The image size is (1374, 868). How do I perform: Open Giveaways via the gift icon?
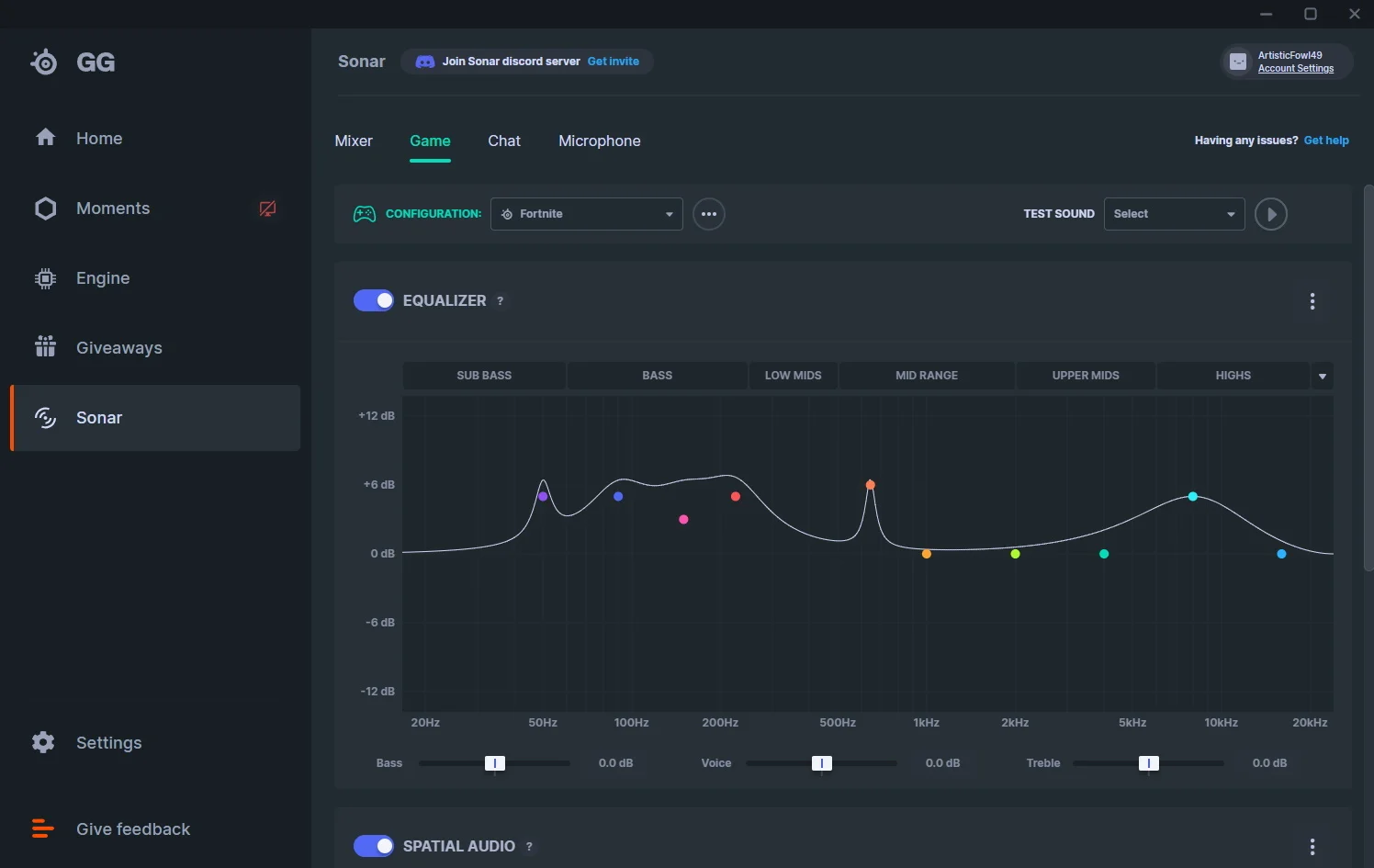(x=45, y=347)
